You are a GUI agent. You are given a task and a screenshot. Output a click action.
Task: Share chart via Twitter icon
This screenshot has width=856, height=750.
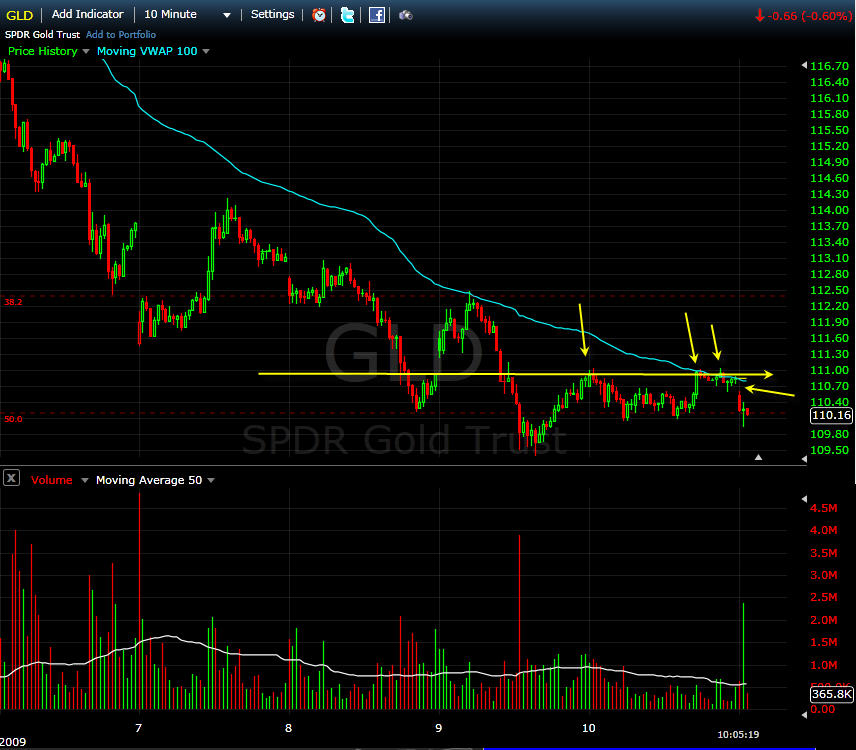[x=347, y=15]
